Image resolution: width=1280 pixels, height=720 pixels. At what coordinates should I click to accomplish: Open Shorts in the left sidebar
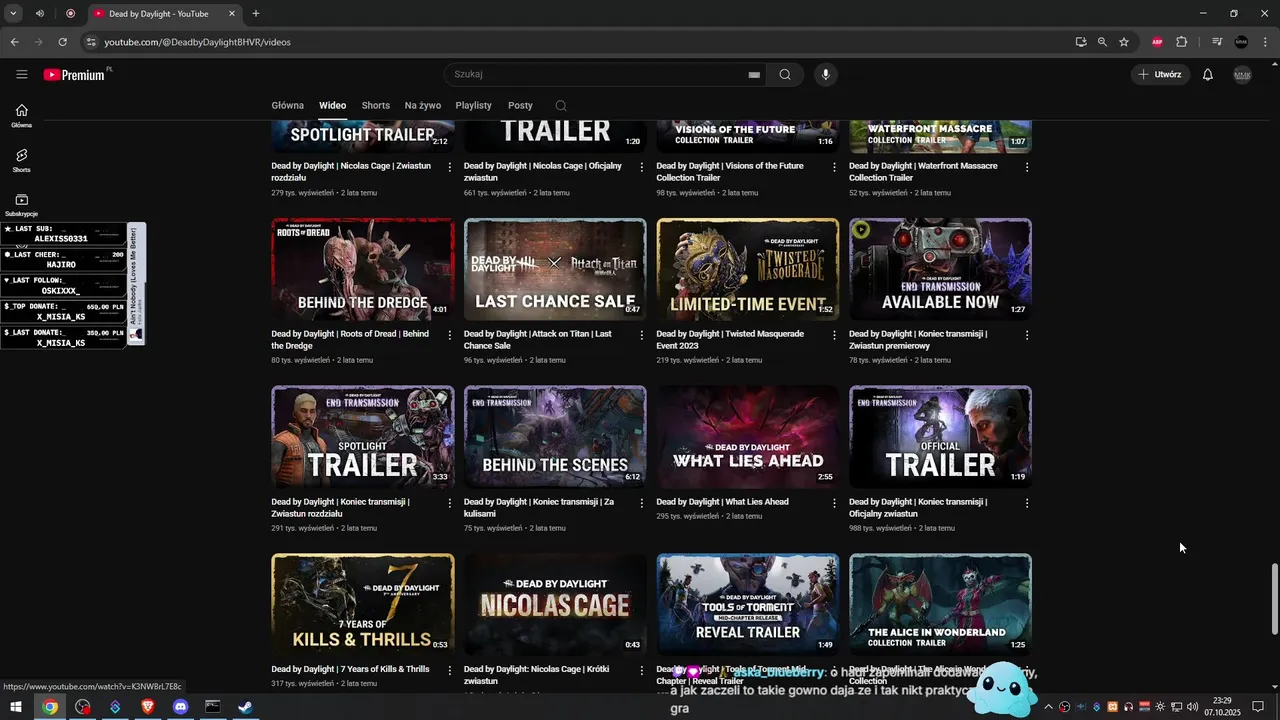tap(22, 160)
